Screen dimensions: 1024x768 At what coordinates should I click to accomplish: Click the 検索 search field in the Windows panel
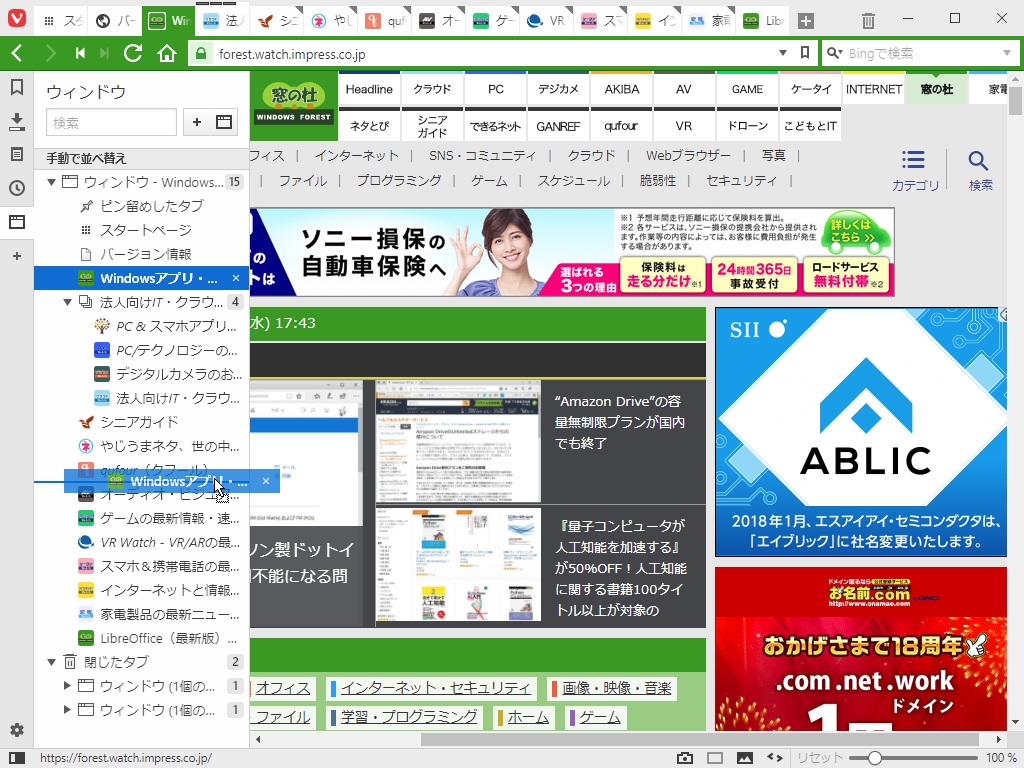pos(110,122)
